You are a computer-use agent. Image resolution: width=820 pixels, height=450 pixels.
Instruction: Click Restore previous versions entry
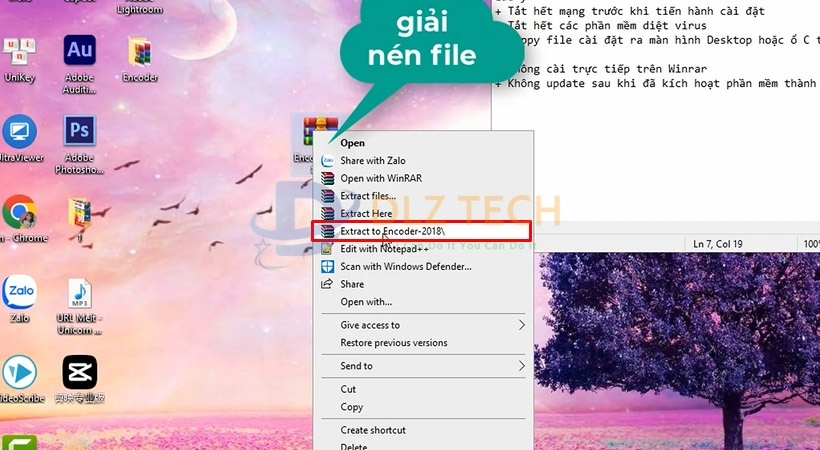(x=394, y=343)
